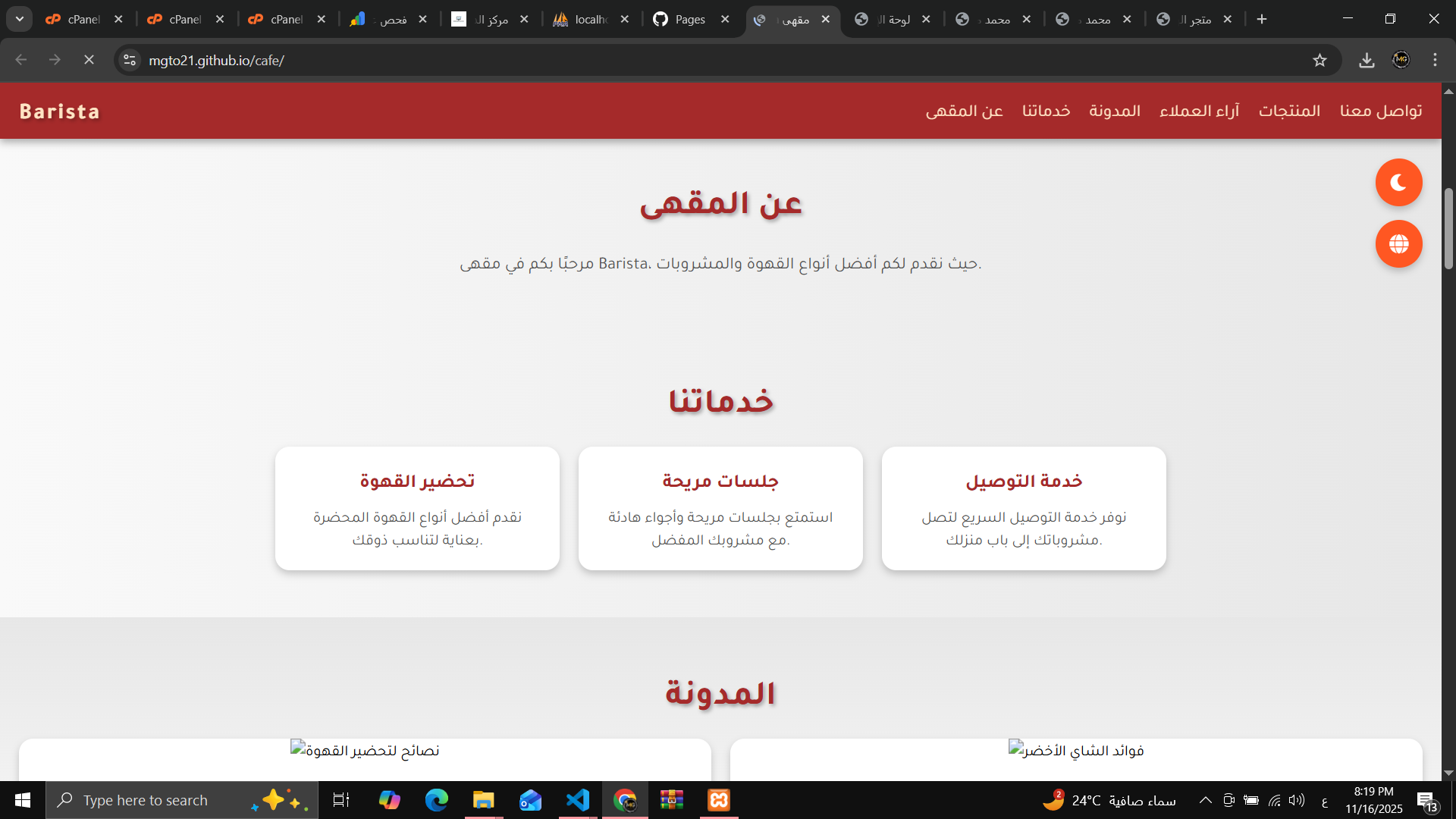
Task: Bookmark this page with star icon
Action: click(1319, 61)
